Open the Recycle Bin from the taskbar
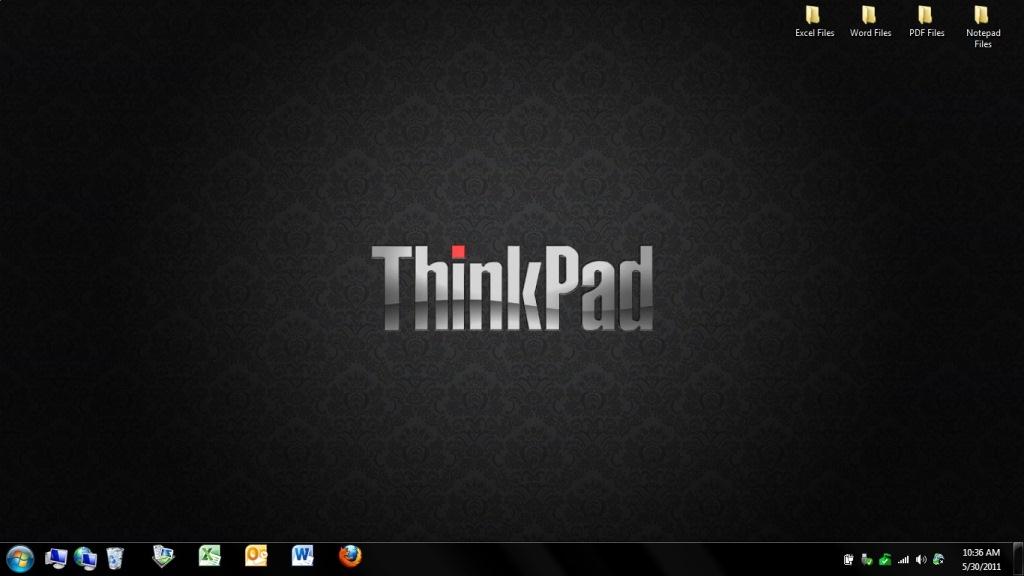 115,558
